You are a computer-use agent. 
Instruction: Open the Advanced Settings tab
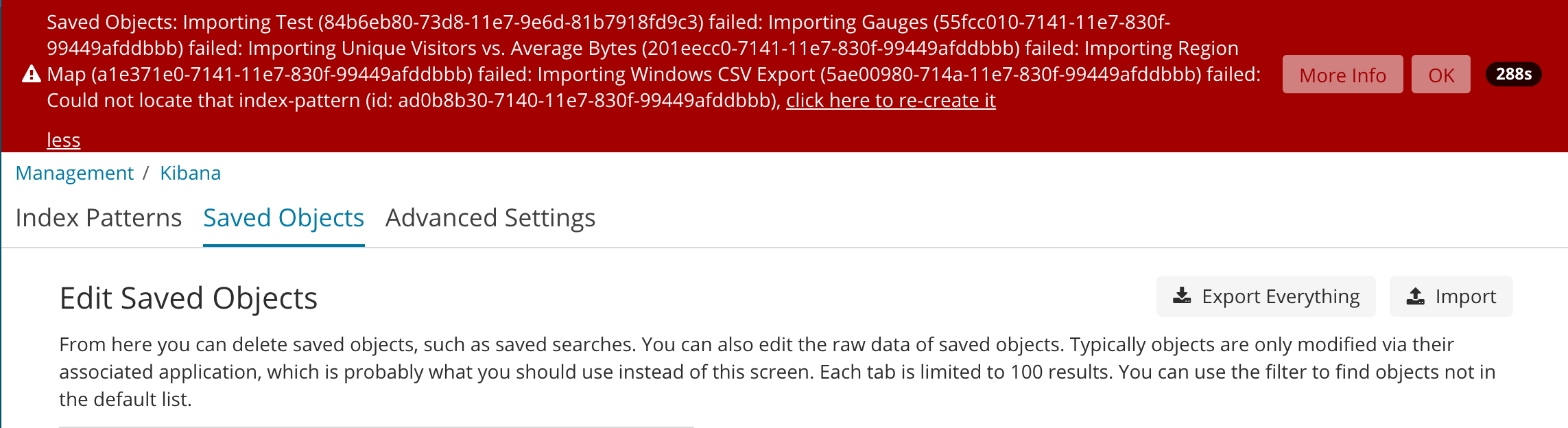click(490, 217)
